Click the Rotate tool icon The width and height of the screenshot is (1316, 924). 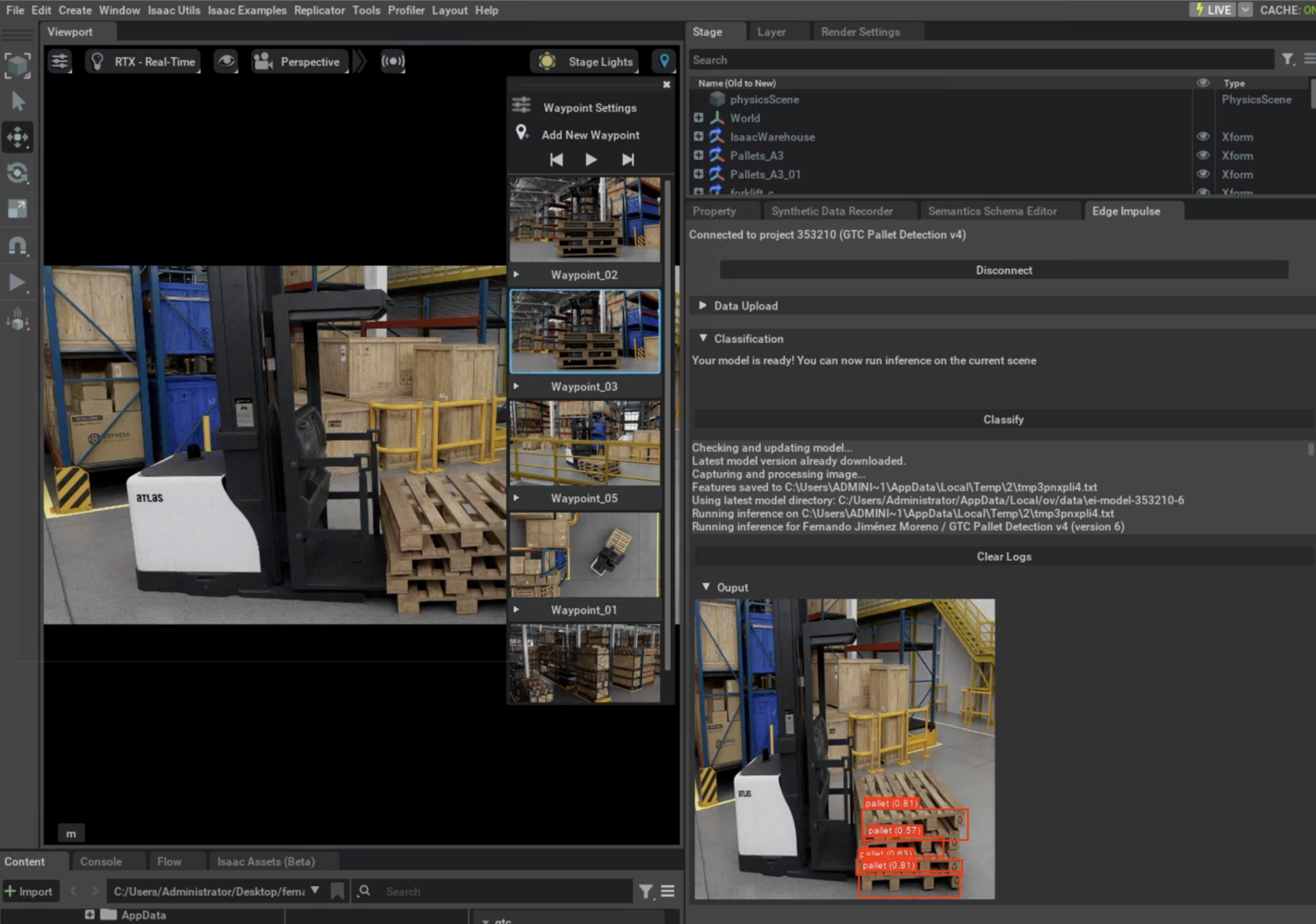click(18, 173)
